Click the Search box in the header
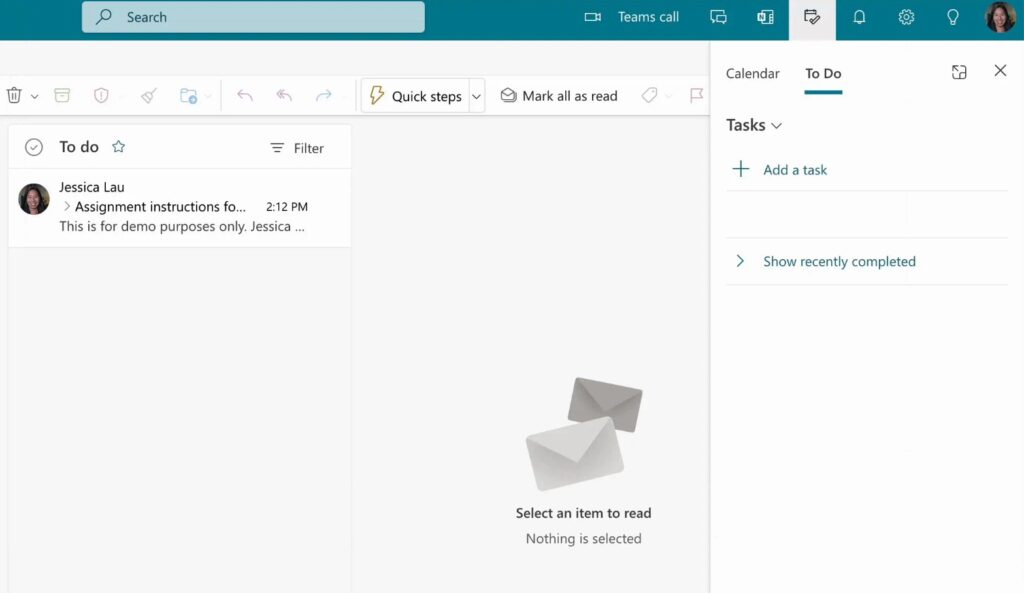 [x=253, y=17]
